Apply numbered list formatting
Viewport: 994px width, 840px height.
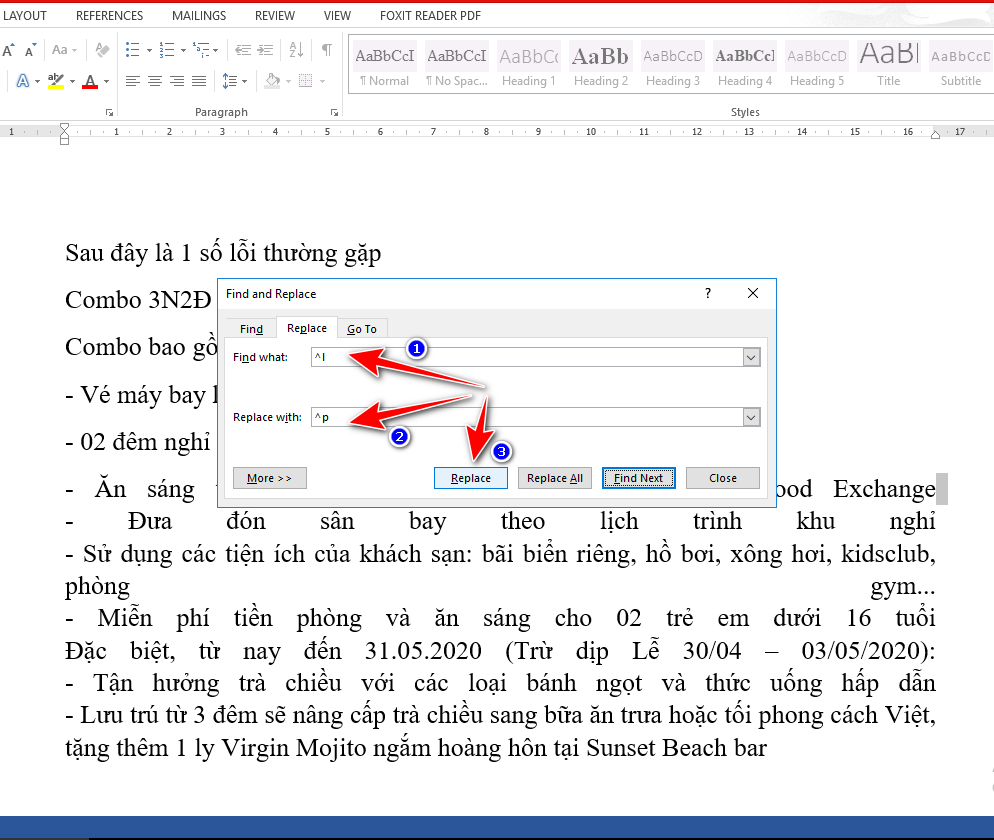(x=167, y=49)
